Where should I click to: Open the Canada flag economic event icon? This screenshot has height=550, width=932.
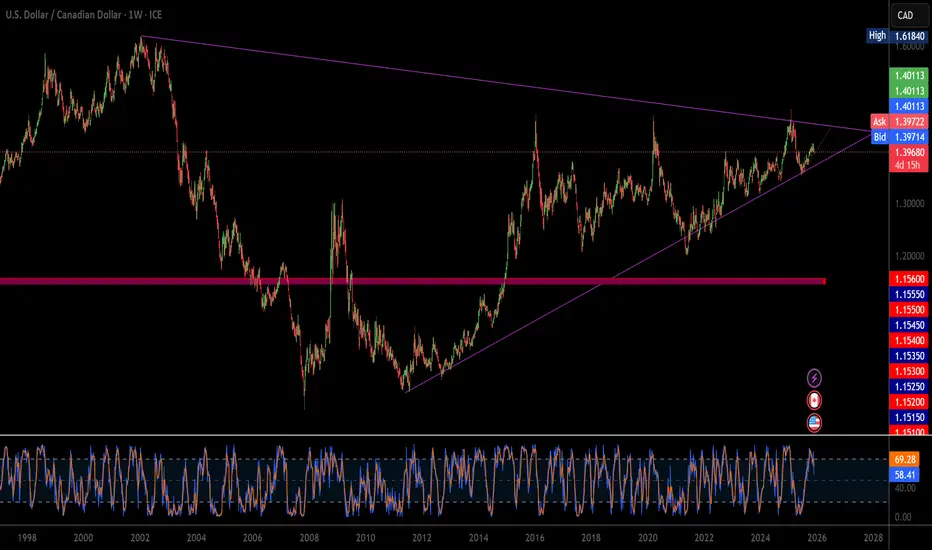pyautogui.click(x=814, y=400)
